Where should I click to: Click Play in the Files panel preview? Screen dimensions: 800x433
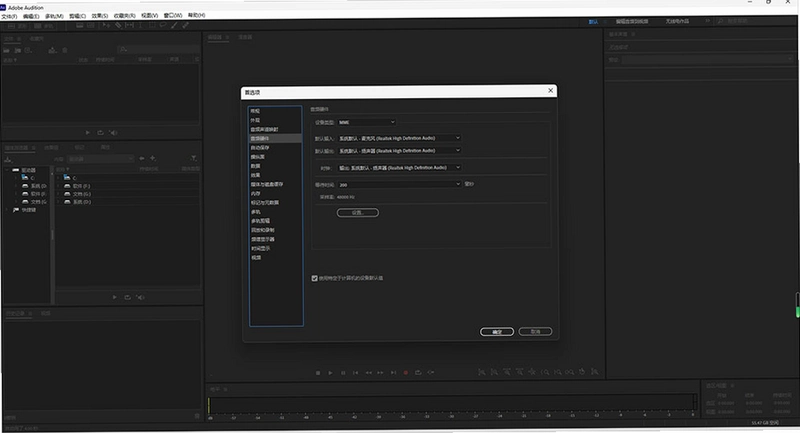88,133
